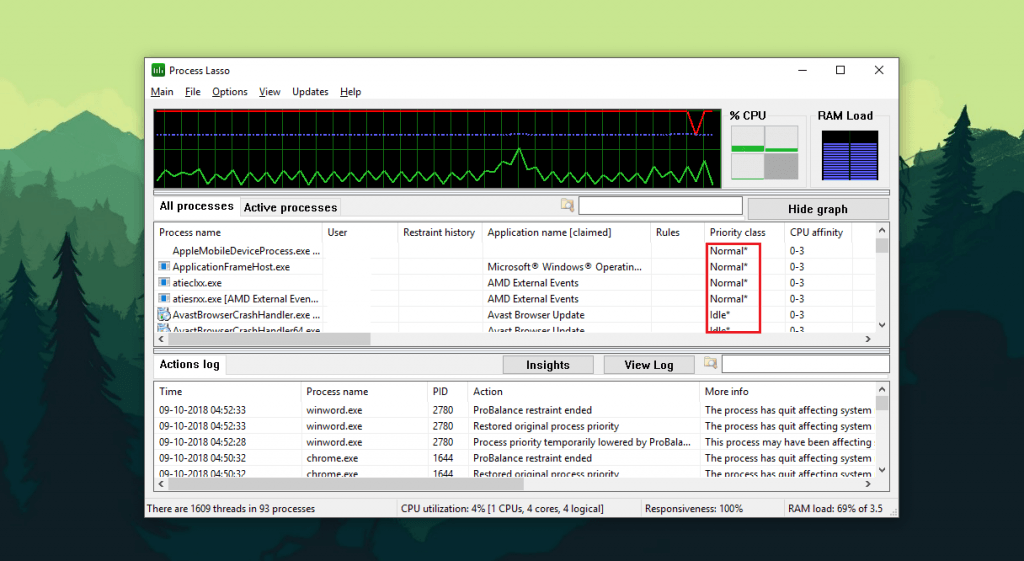Click the search icon beside the process filter box

(567, 205)
